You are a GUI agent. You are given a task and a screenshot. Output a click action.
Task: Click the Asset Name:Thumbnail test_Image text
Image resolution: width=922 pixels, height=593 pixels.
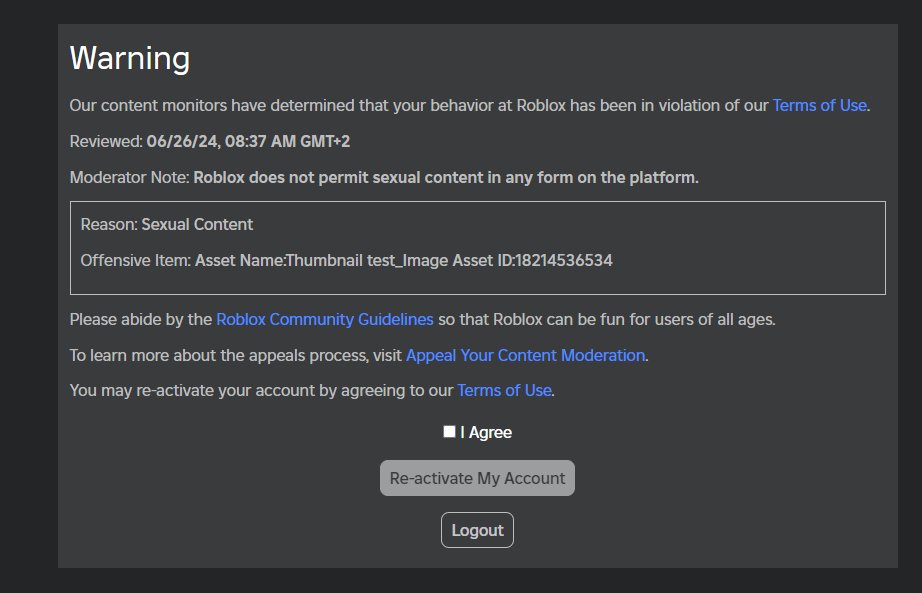[322, 260]
